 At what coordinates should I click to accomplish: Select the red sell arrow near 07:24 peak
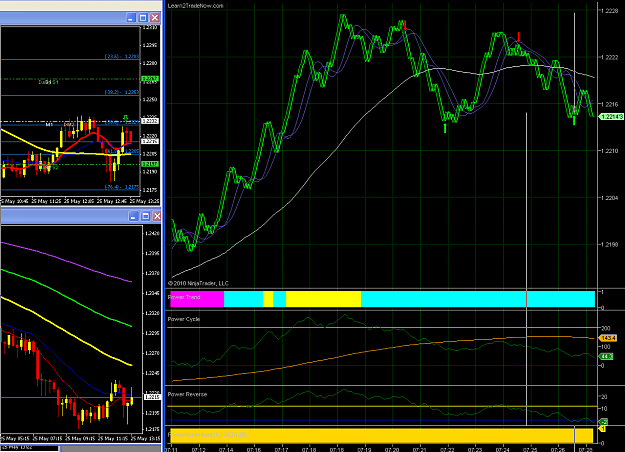point(519,37)
